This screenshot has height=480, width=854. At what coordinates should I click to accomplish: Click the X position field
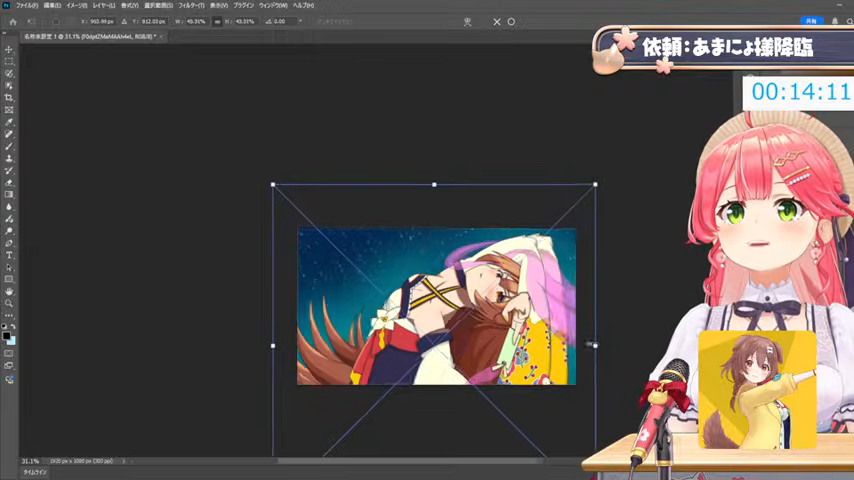tap(101, 22)
